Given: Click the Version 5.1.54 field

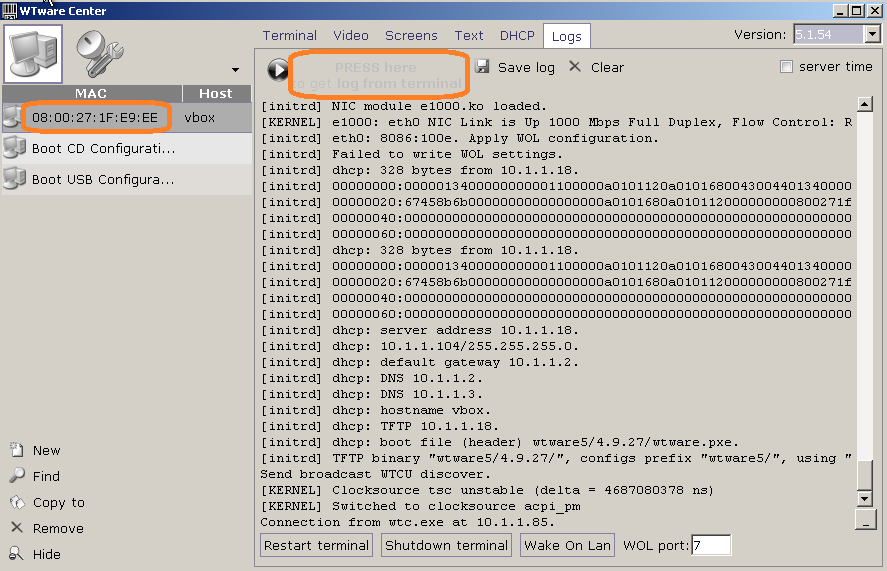Looking at the screenshot, I should 829,35.
